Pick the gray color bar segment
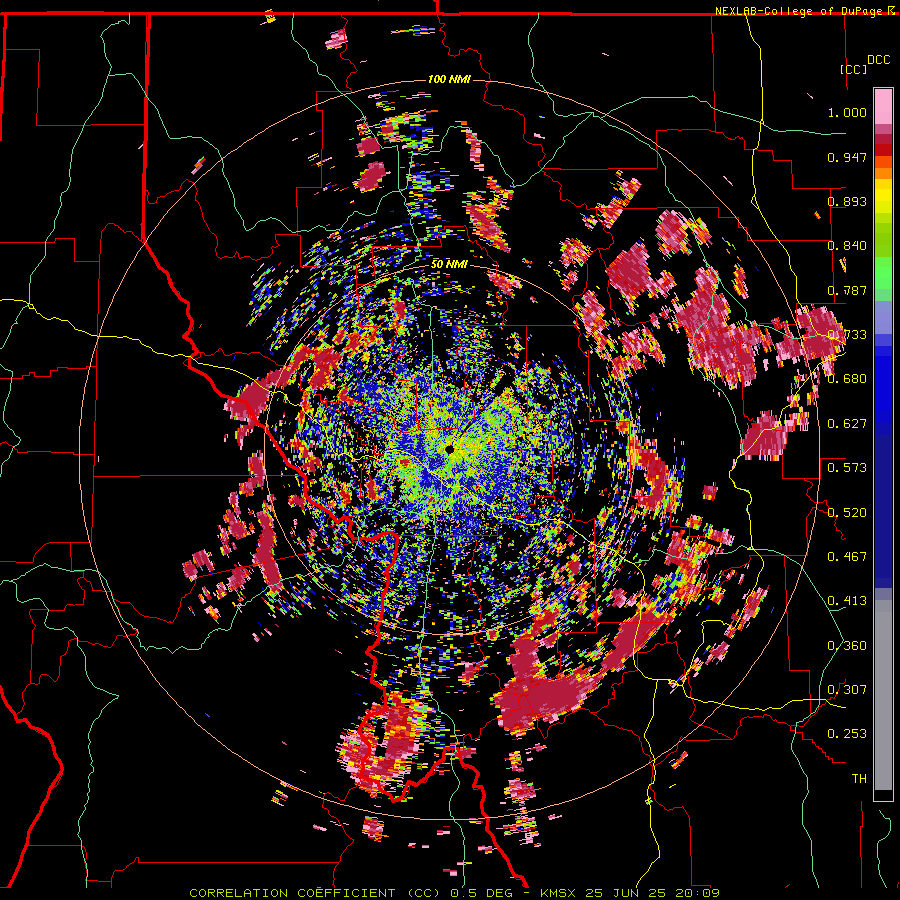900x900 pixels. (883, 695)
